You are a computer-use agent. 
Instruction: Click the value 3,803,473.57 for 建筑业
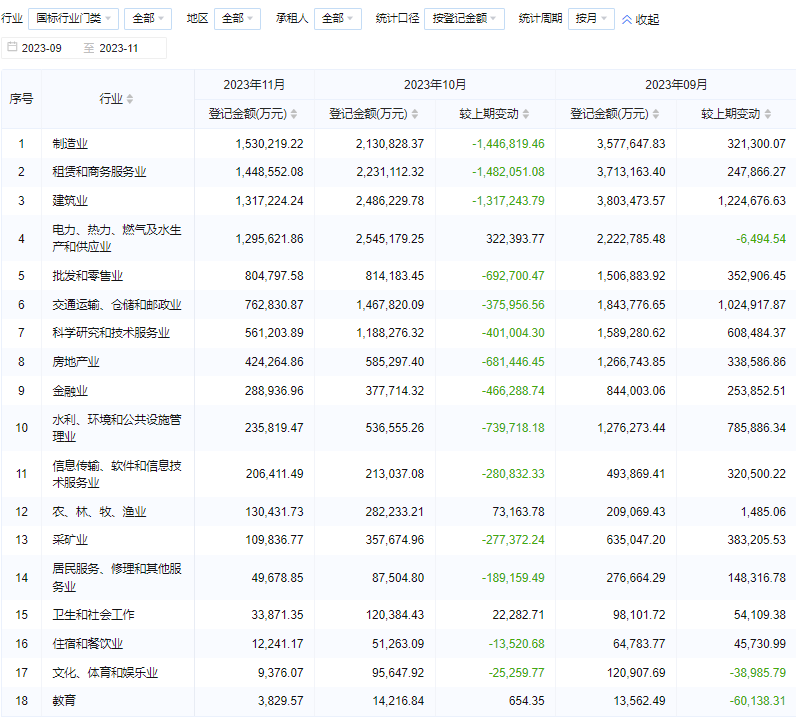click(631, 201)
